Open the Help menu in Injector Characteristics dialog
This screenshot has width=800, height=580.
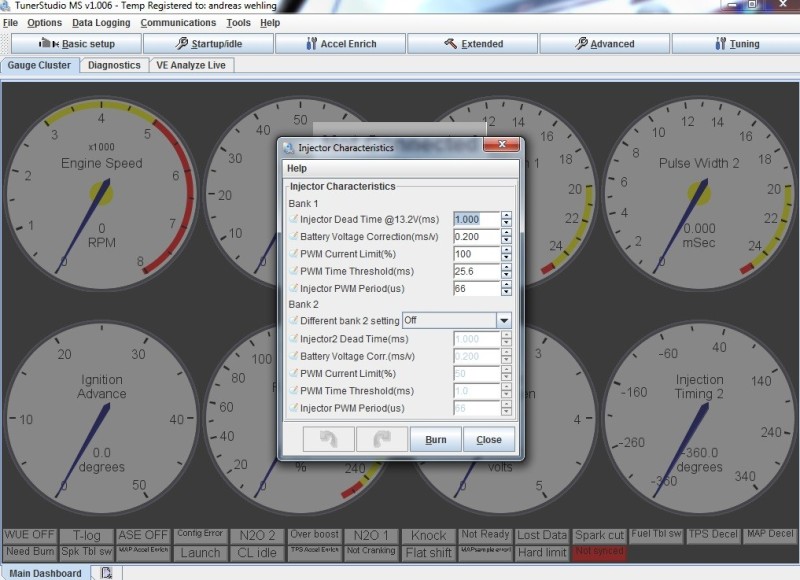tap(297, 168)
